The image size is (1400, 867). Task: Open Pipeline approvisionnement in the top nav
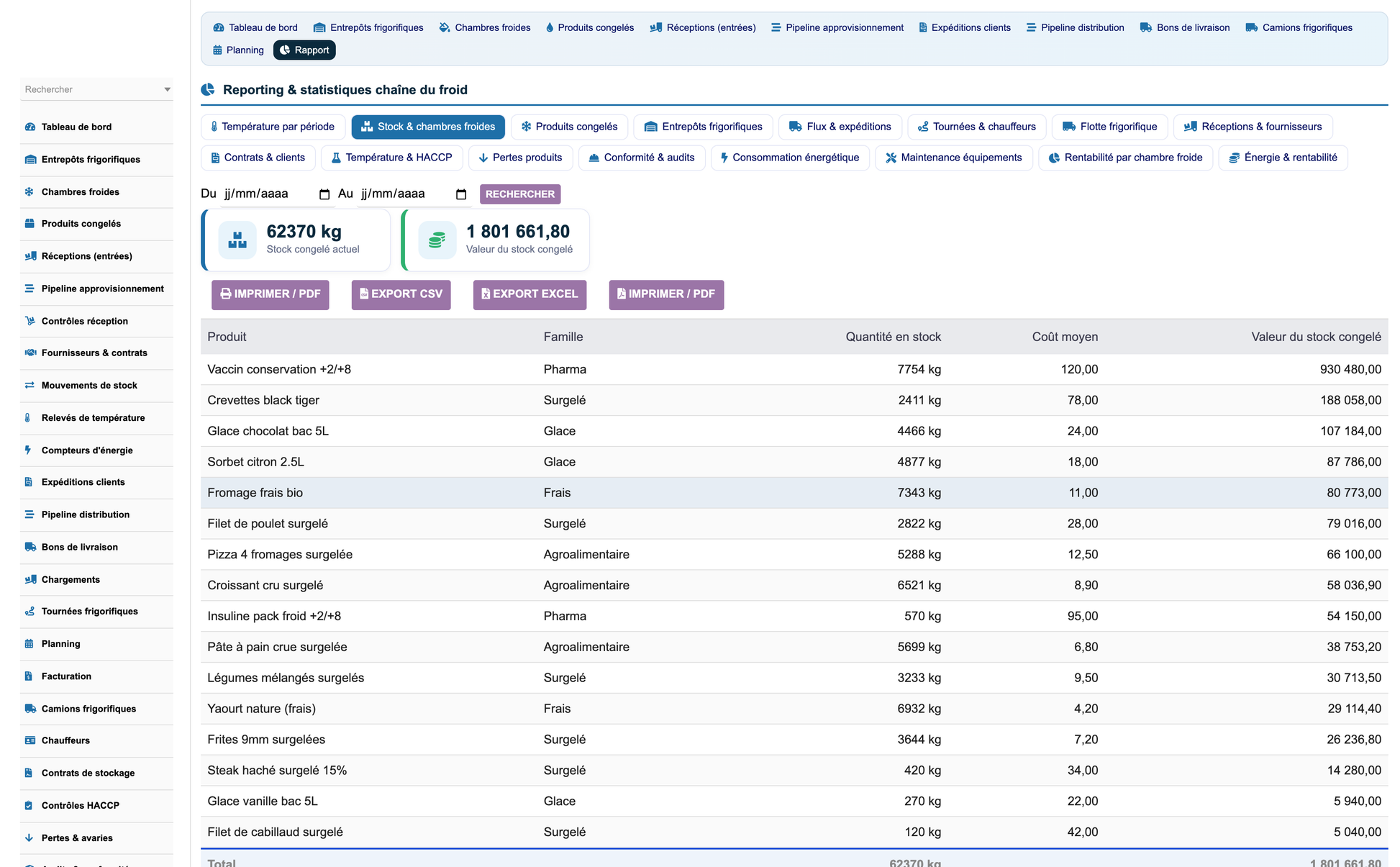(x=837, y=27)
